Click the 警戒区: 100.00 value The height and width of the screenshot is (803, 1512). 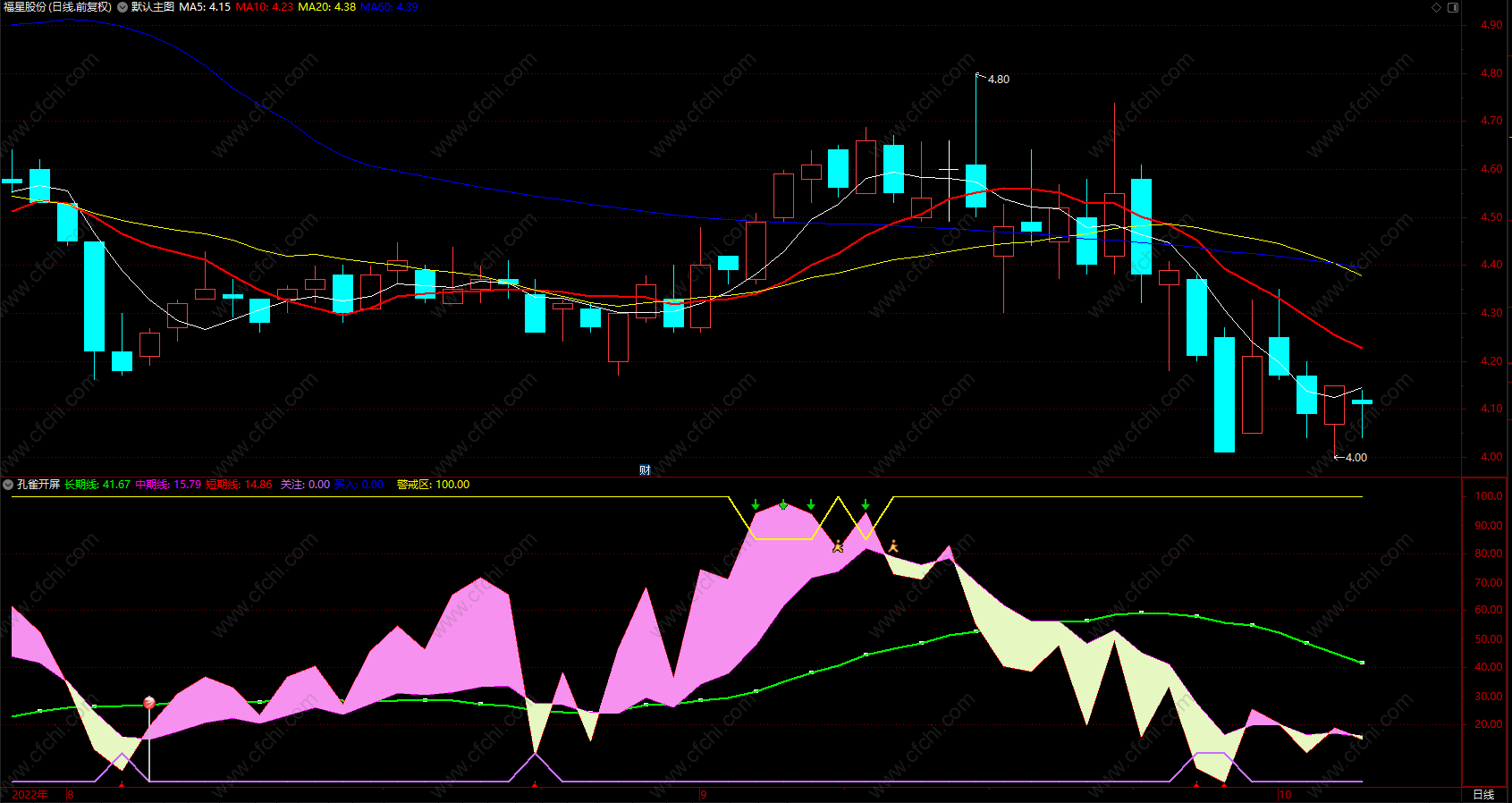(x=433, y=485)
